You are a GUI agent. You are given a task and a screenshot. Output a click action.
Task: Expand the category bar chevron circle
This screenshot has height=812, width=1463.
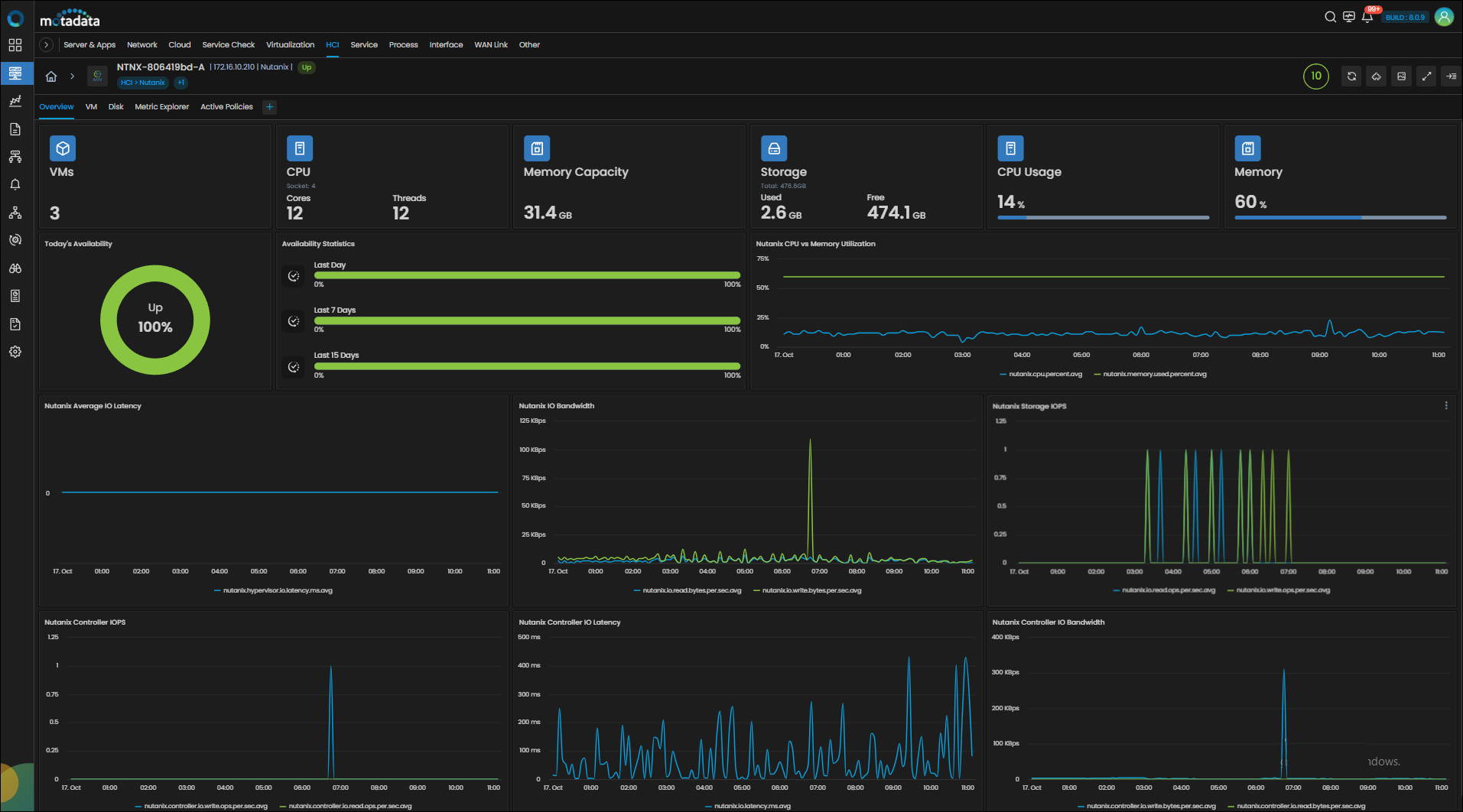point(47,45)
